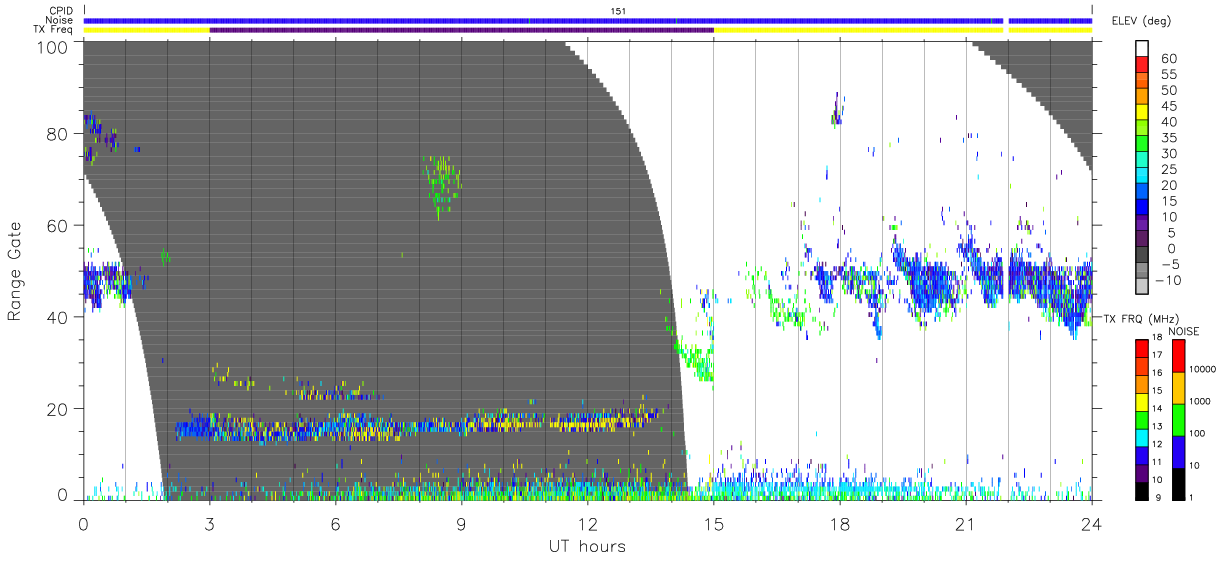Viewport: 1228px width, 567px height.
Task: Click the '-10' label on ELEV colorbar
Action: point(1166,281)
